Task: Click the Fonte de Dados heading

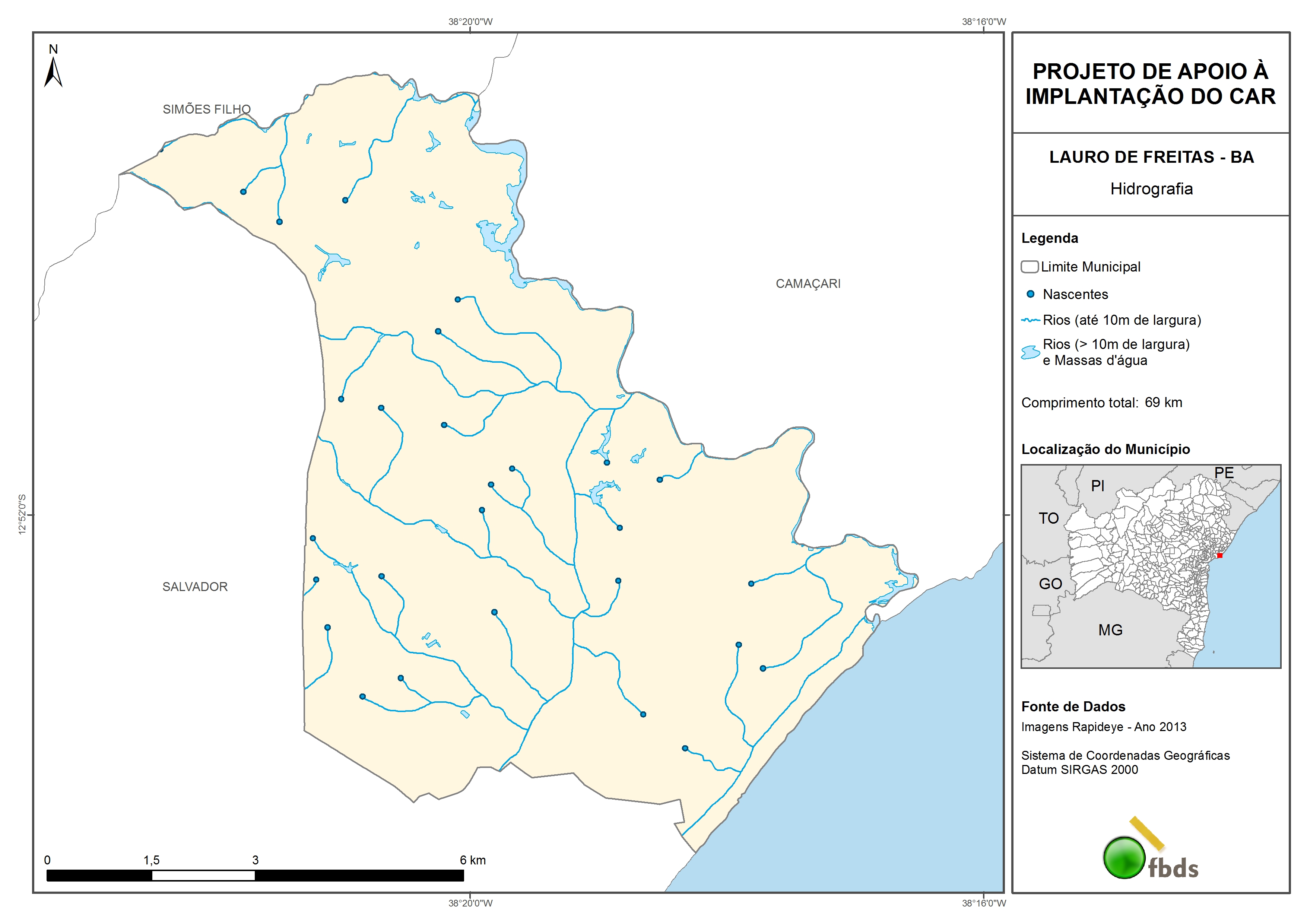Action: 1073,707
